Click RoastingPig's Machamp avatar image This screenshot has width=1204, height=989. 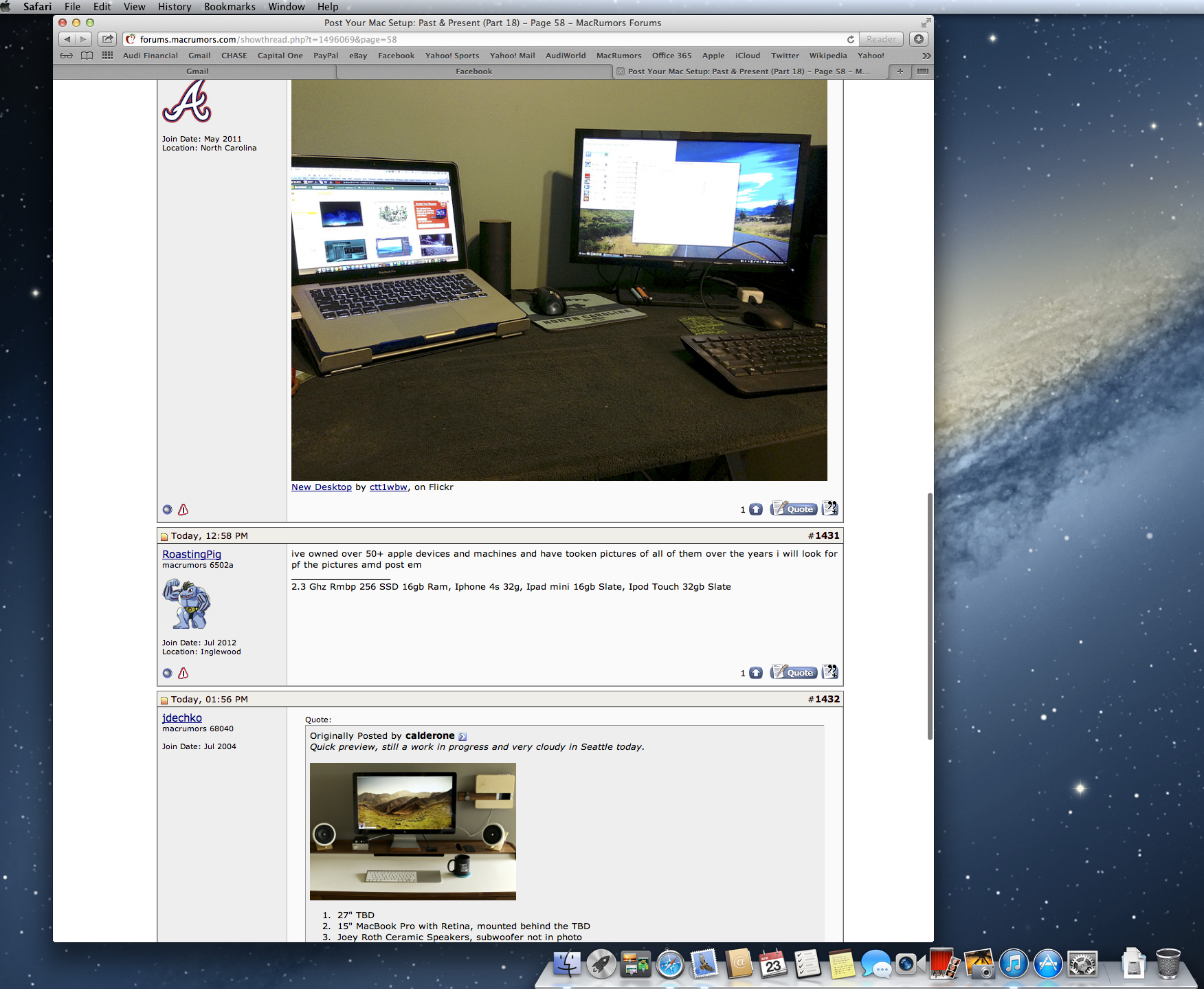[187, 604]
